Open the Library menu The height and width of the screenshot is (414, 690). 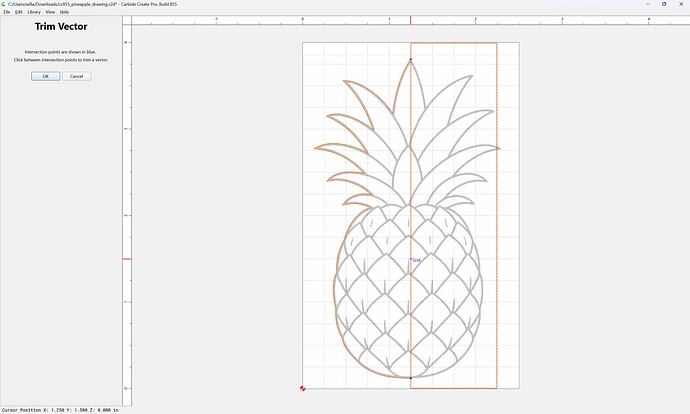34,12
